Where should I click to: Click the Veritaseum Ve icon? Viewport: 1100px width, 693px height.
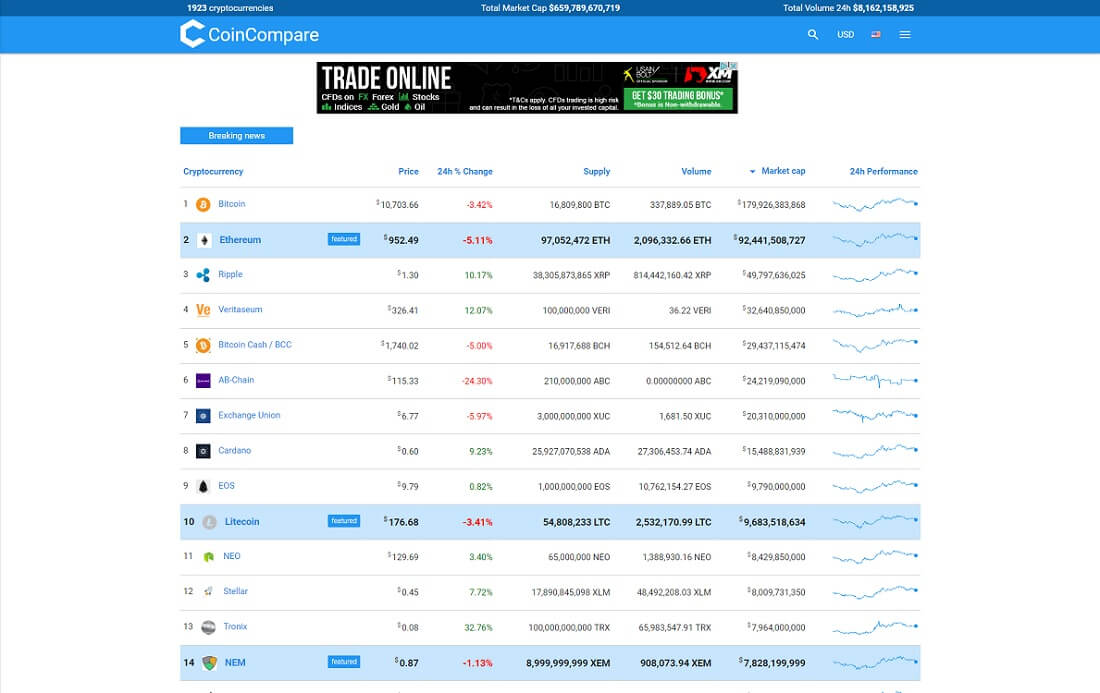[x=203, y=310]
